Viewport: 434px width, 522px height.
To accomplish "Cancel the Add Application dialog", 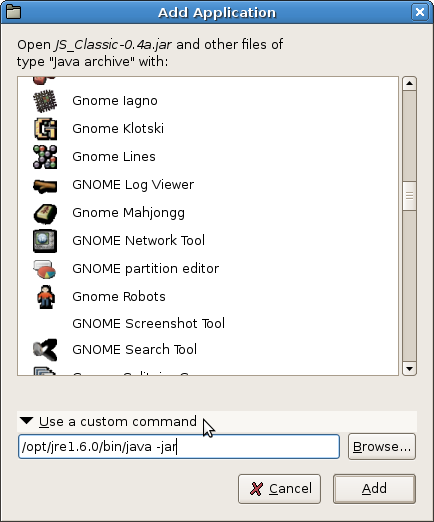I will point(279,489).
